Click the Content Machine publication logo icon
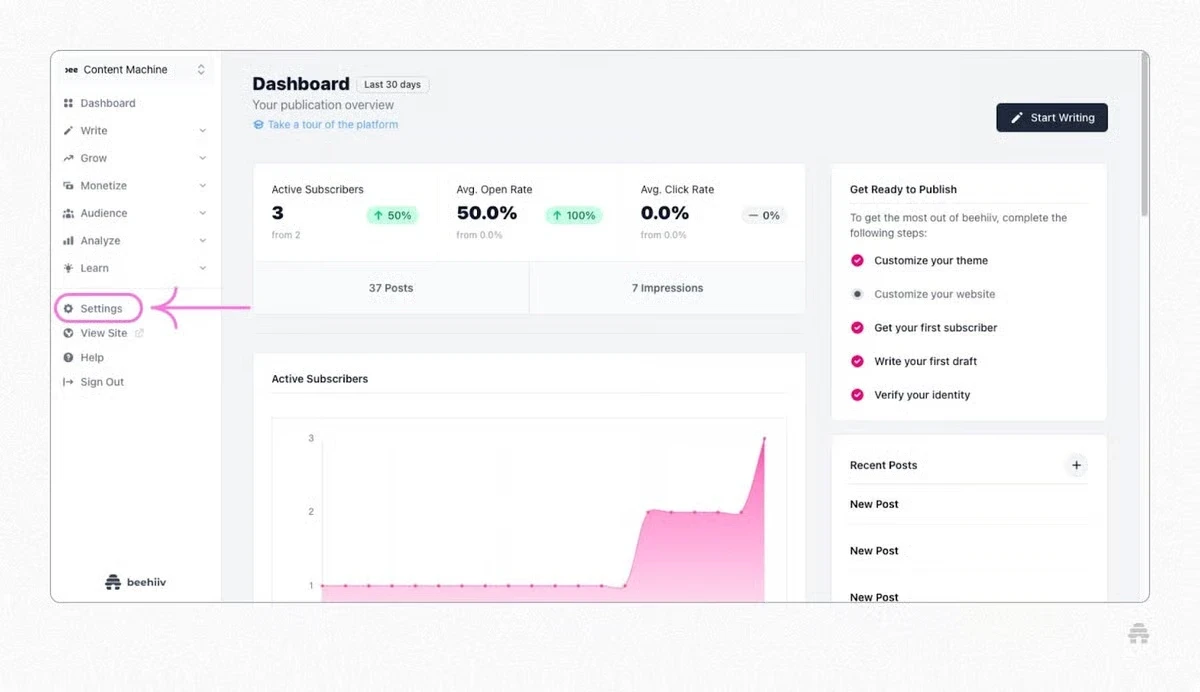The height and width of the screenshot is (692, 1200). click(71, 70)
